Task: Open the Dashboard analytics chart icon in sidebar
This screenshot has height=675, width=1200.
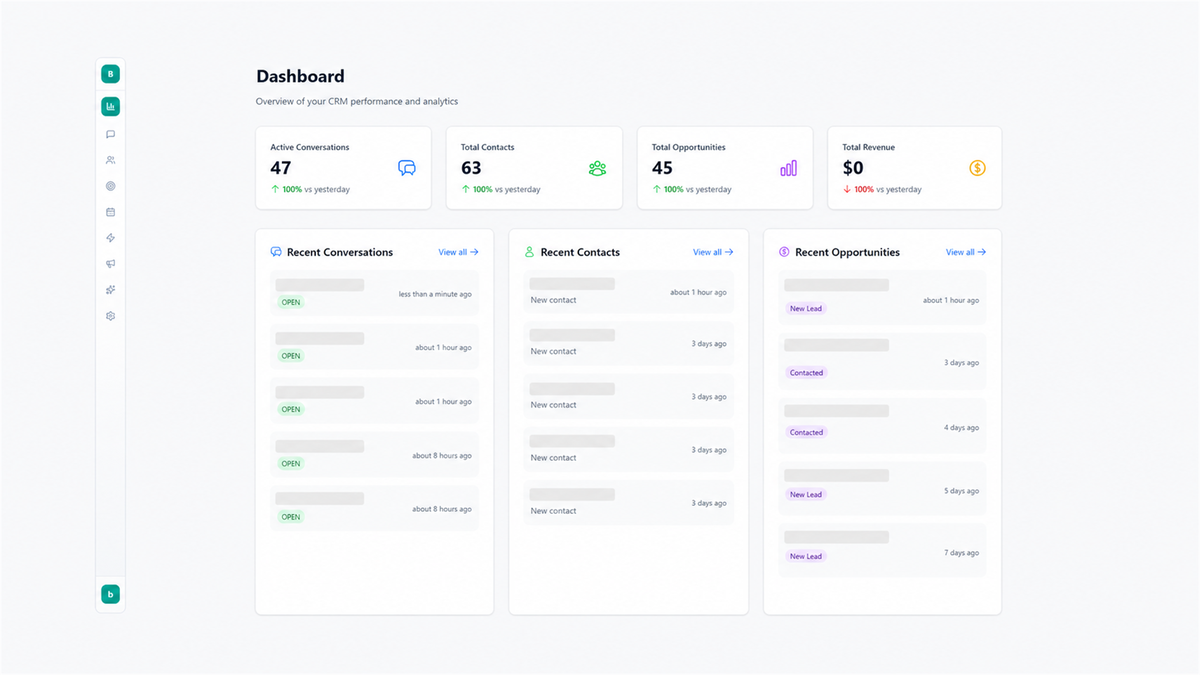Action: (x=110, y=106)
